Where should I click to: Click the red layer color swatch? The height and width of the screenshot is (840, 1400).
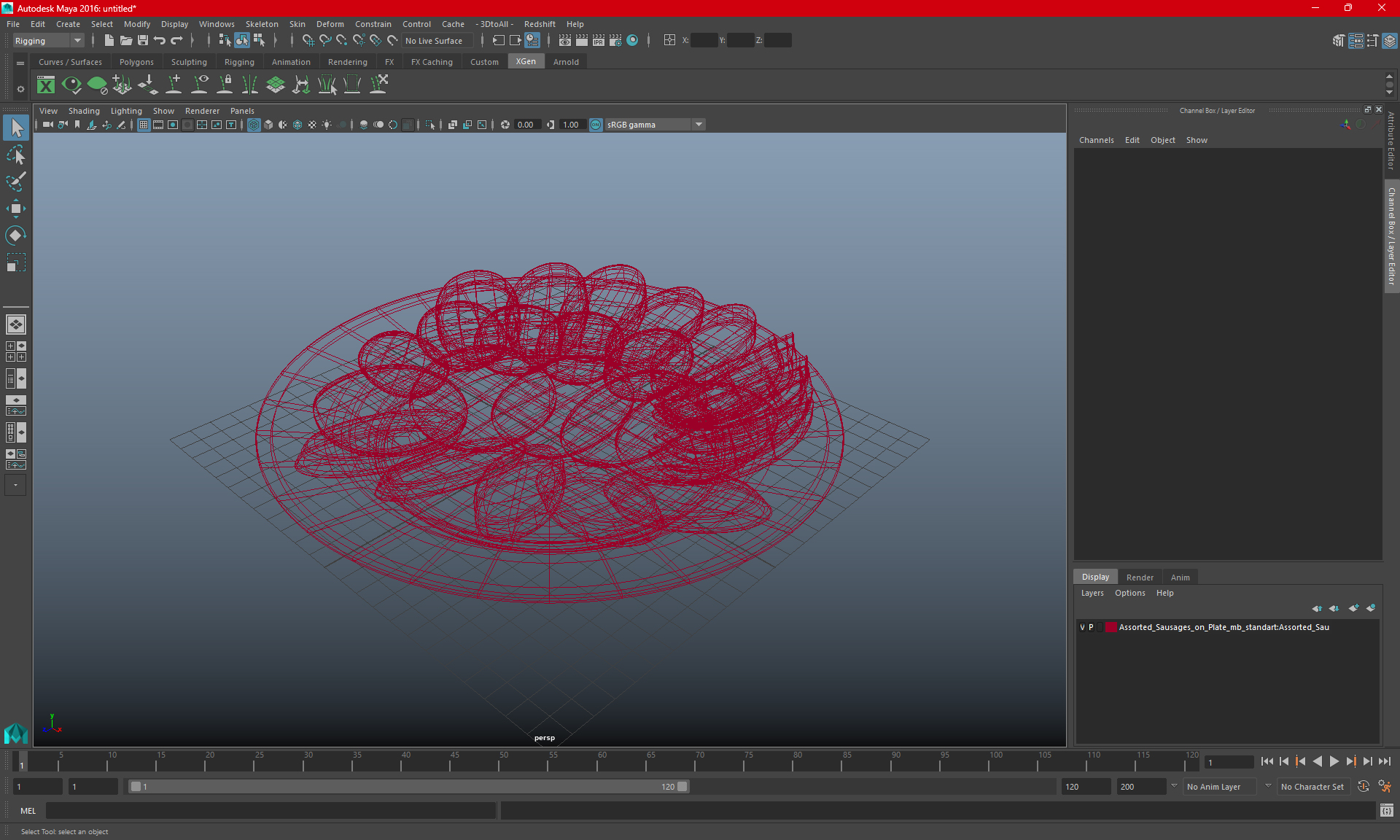[1111, 627]
